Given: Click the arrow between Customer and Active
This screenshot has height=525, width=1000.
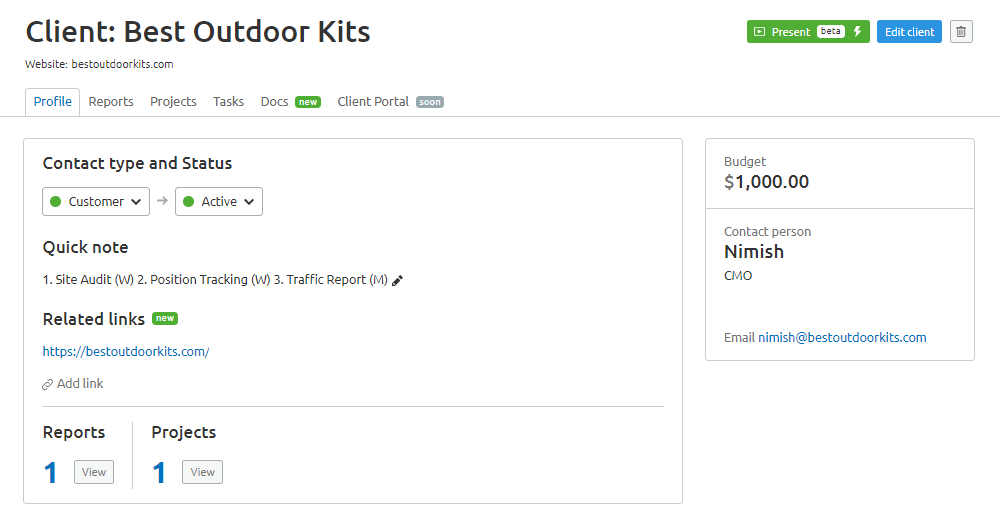Looking at the screenshot, I should point(162,201).
